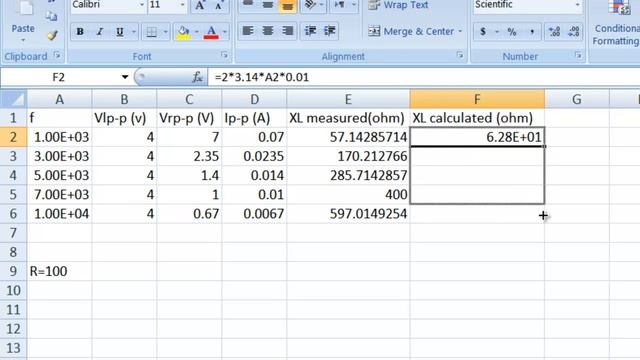Open the Scientific number format dropdown
This screenshot has width=640, height=360.
pyautogui.click(x=578, y=5)
